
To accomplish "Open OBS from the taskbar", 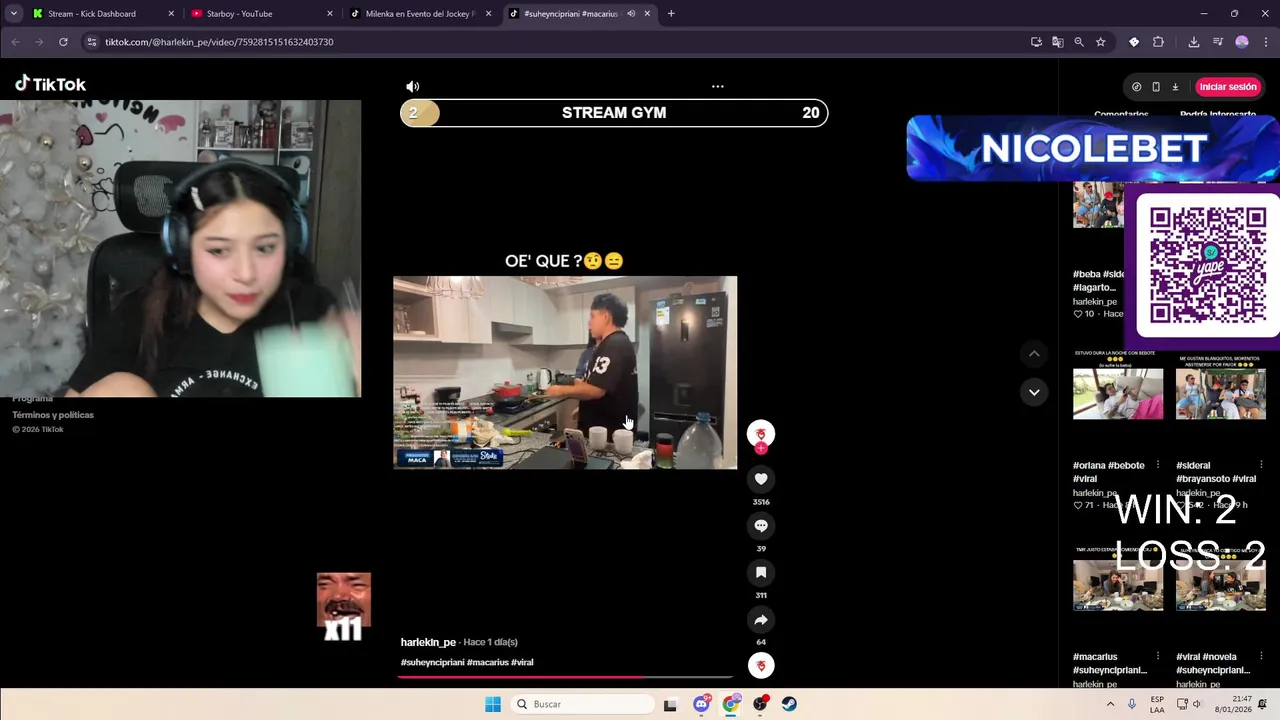I will point(761,704).
